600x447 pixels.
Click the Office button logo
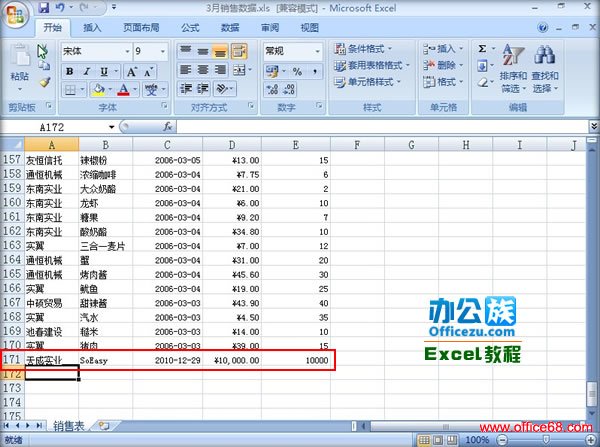[x=15, y=15]
